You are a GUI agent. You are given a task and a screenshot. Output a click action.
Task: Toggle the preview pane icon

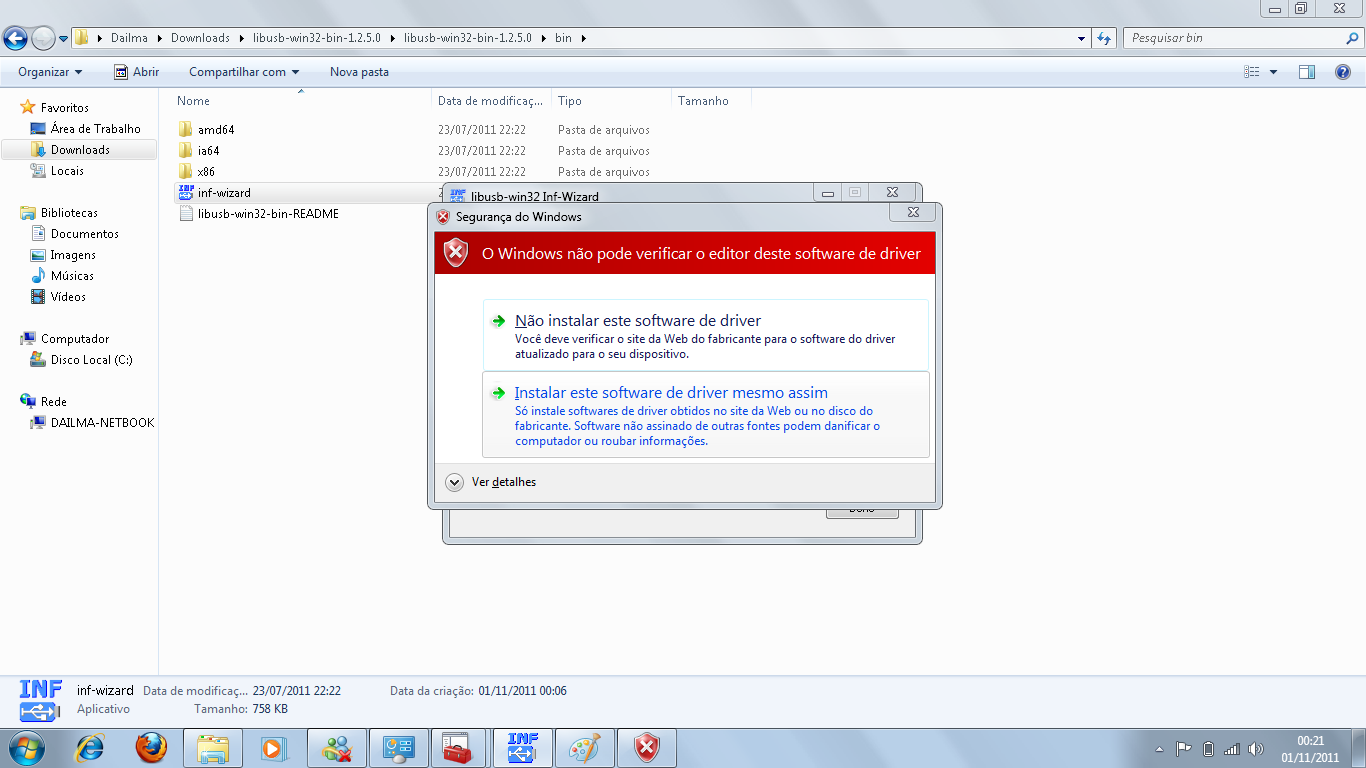[1307, 72]
